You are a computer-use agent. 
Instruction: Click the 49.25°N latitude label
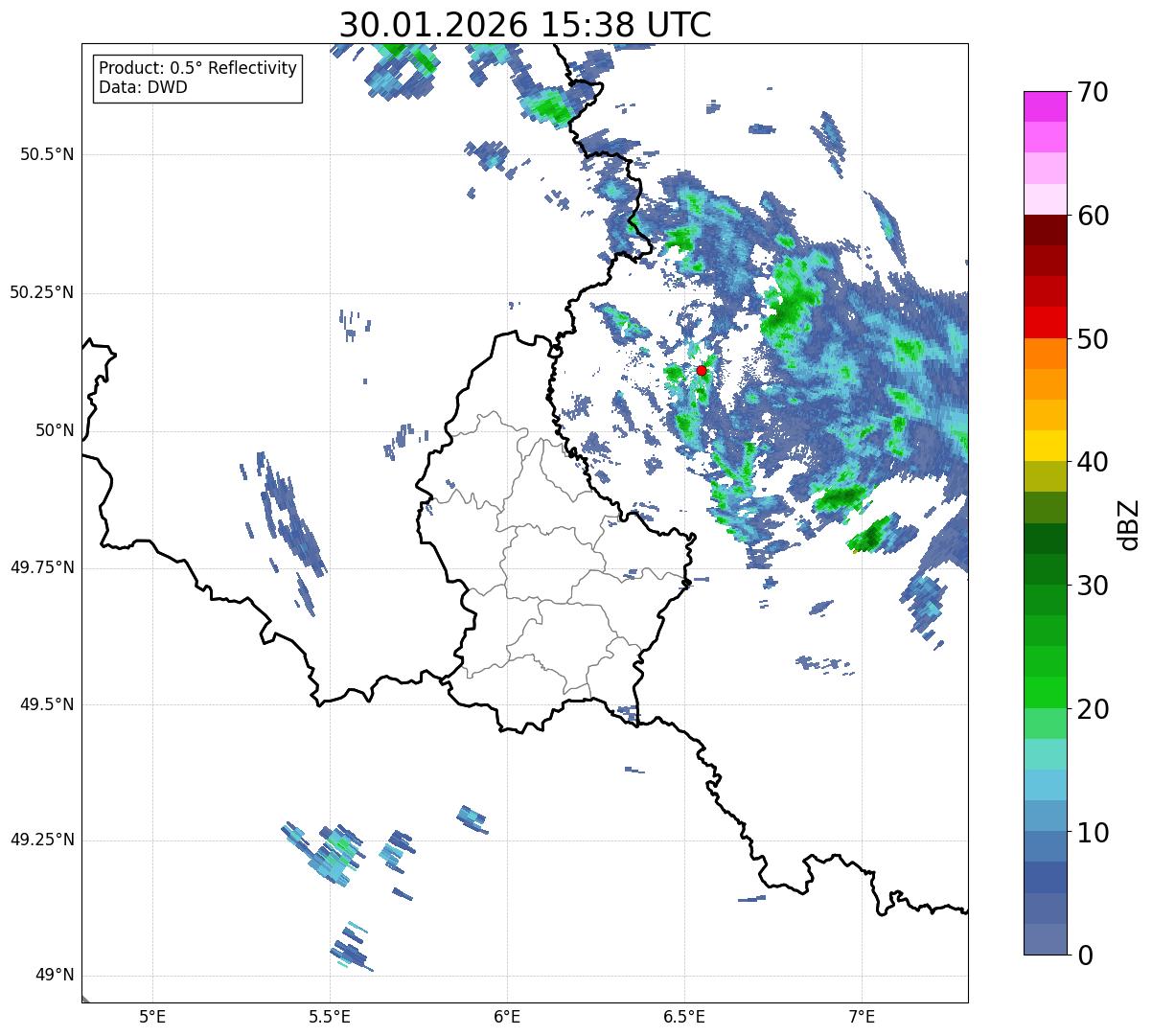point(42,840)
